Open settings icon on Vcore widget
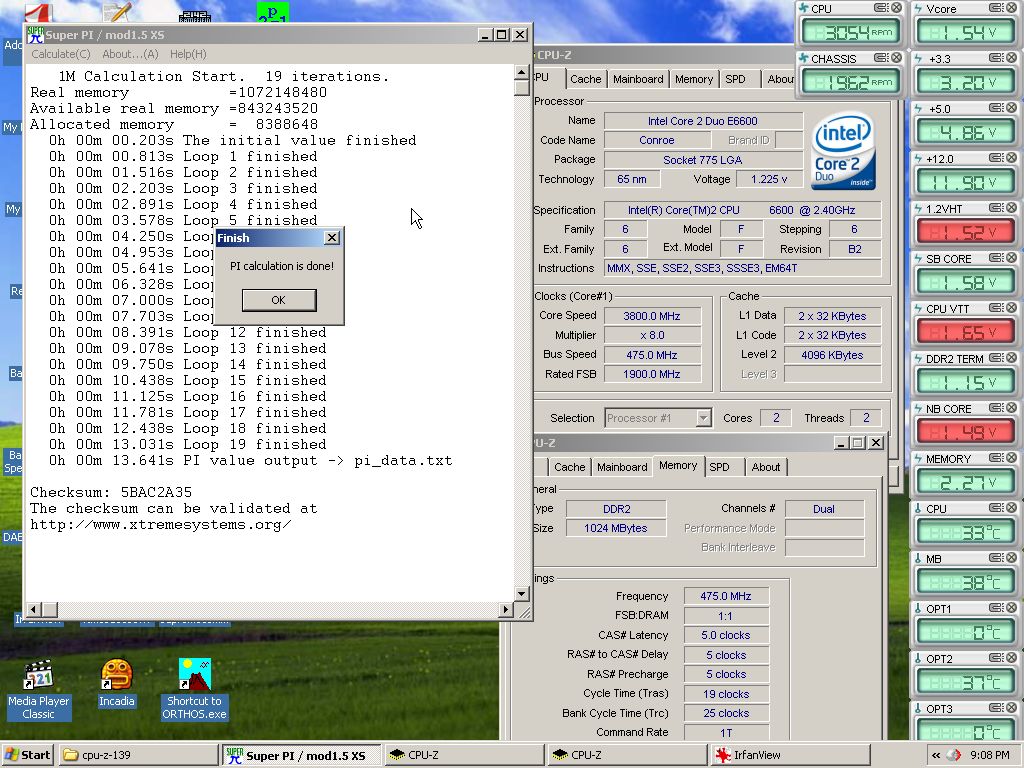The image size is (1024, 768). point(996,8)
